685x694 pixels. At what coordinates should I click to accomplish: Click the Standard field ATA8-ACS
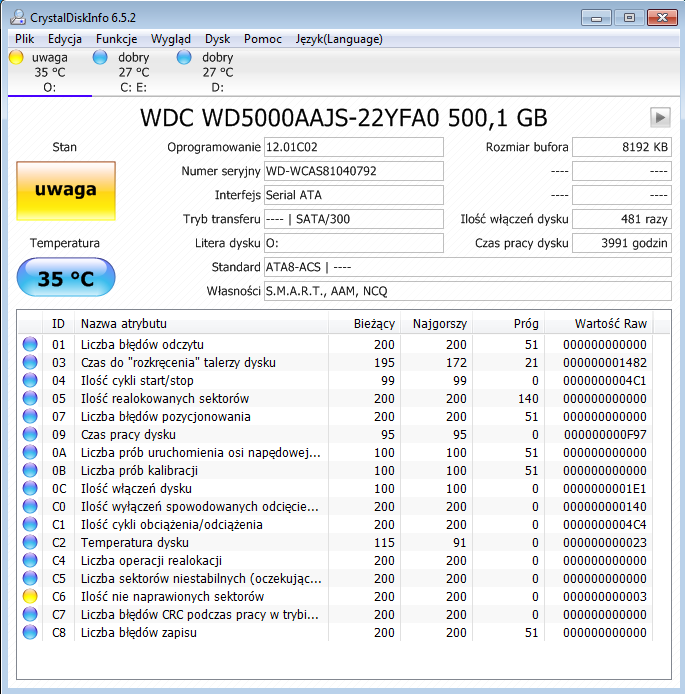coord(468,267)
